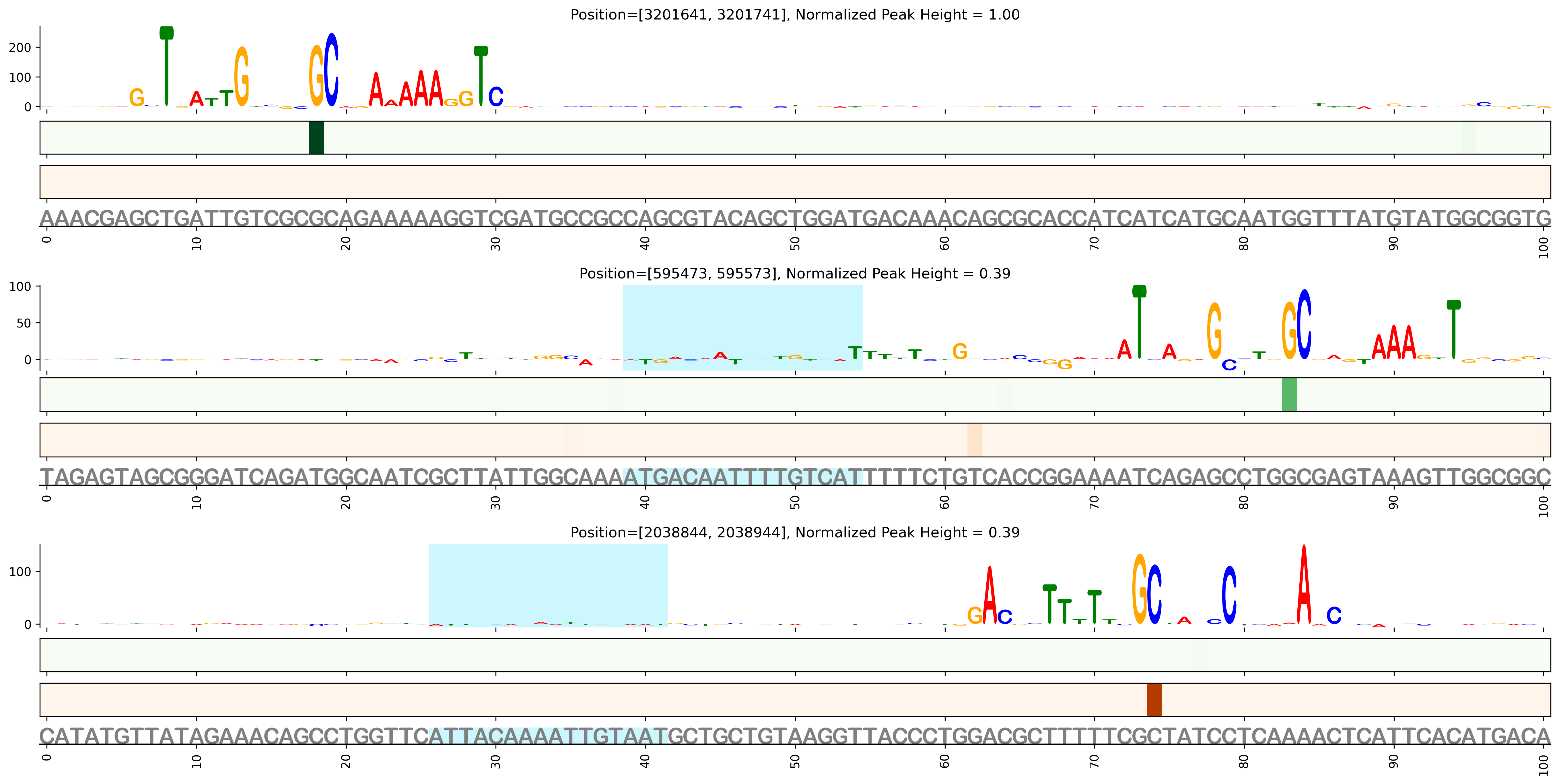
Task: Click the dark orange heatmap cell in the bottom panel
Action: [1154, 700]
